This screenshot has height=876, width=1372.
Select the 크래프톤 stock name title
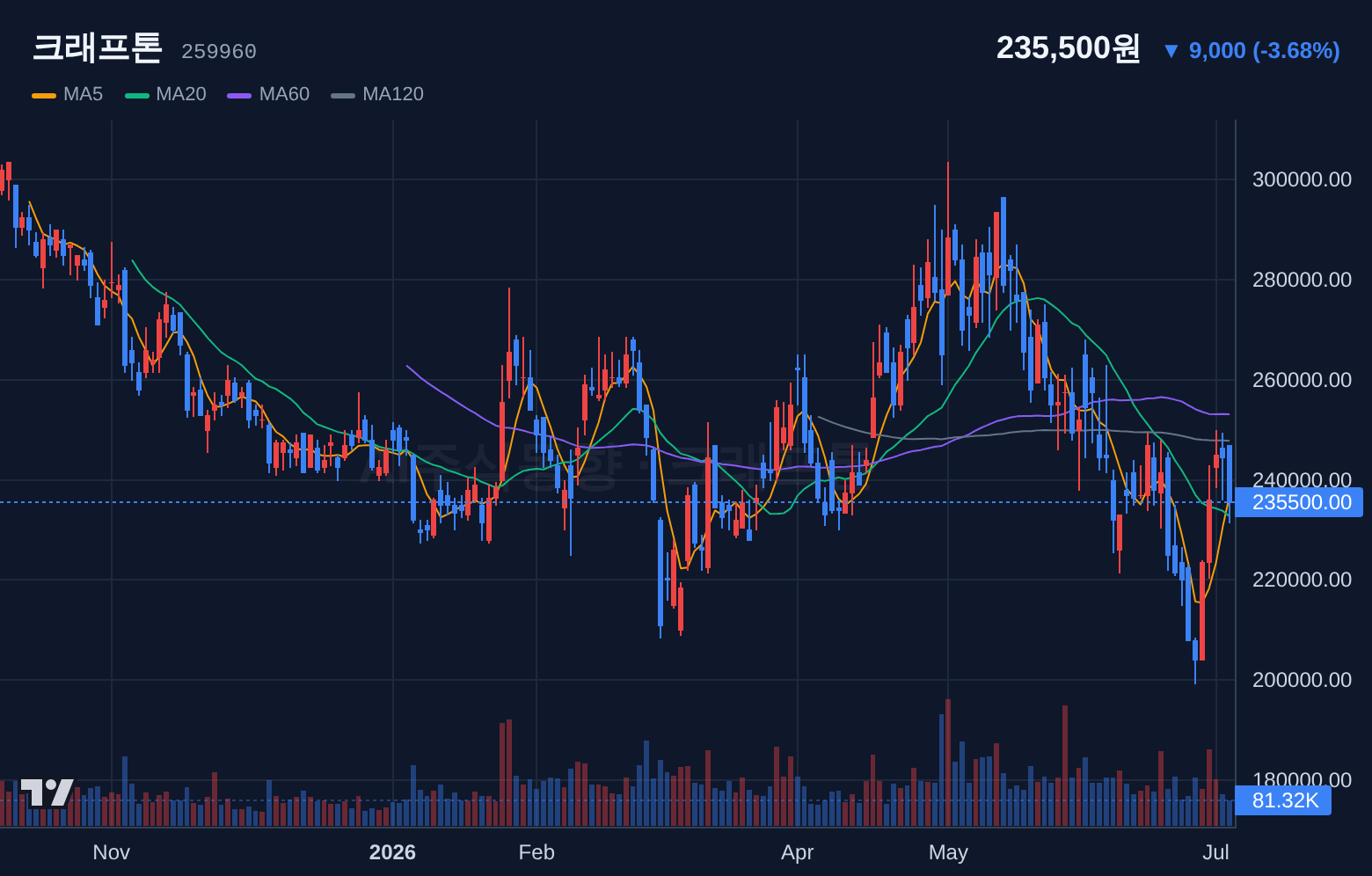[x=98, y=47]
